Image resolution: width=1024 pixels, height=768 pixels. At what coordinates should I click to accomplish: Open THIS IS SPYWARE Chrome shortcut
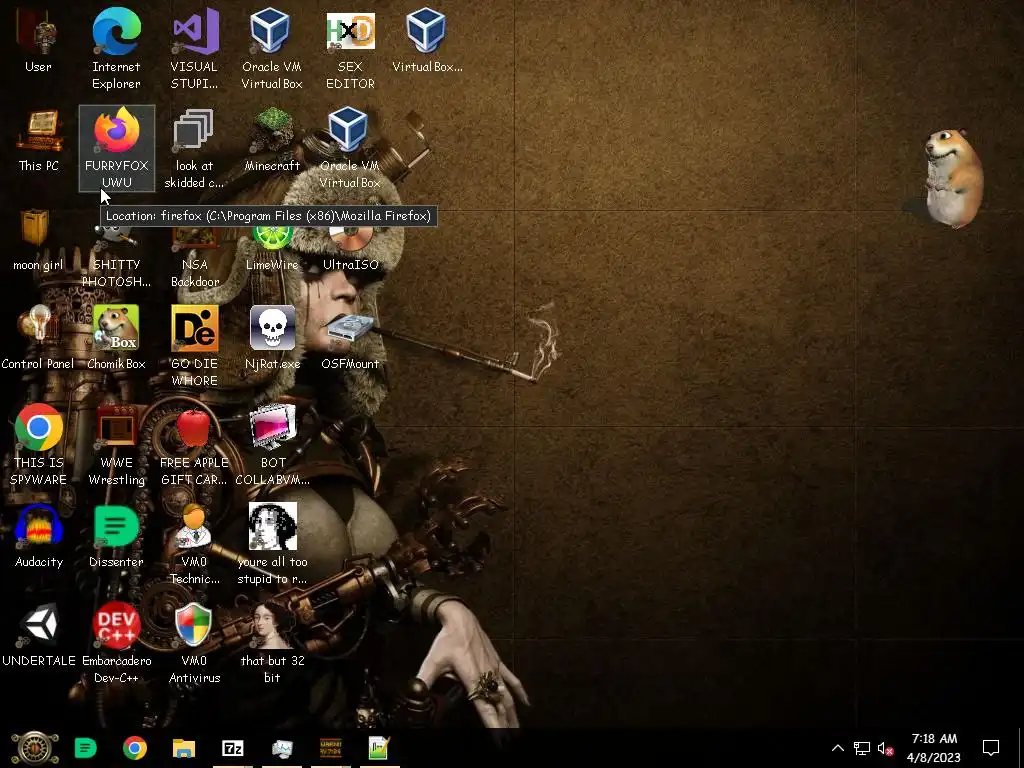coord(39,445)
